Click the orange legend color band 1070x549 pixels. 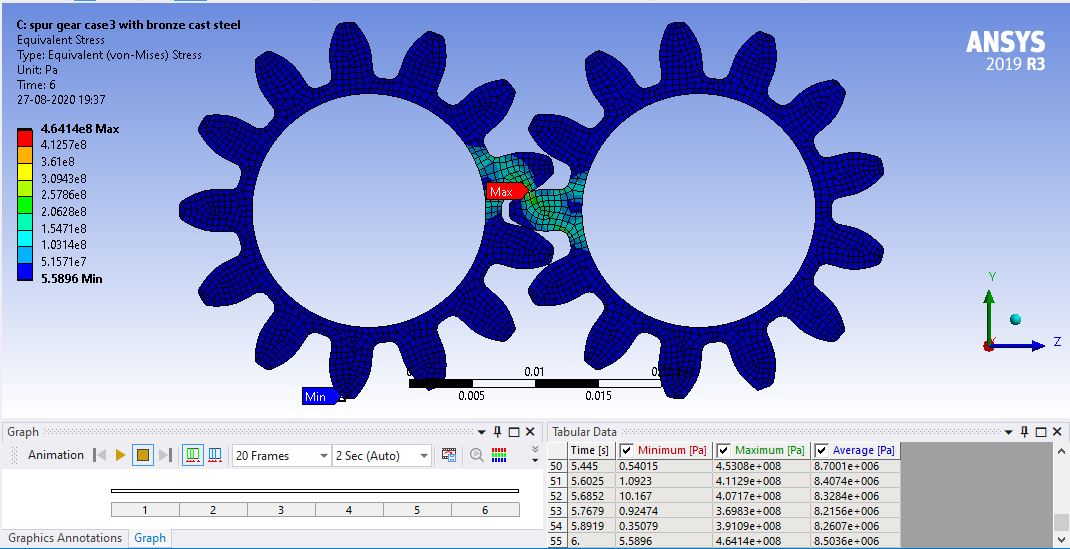coord(25,153)
